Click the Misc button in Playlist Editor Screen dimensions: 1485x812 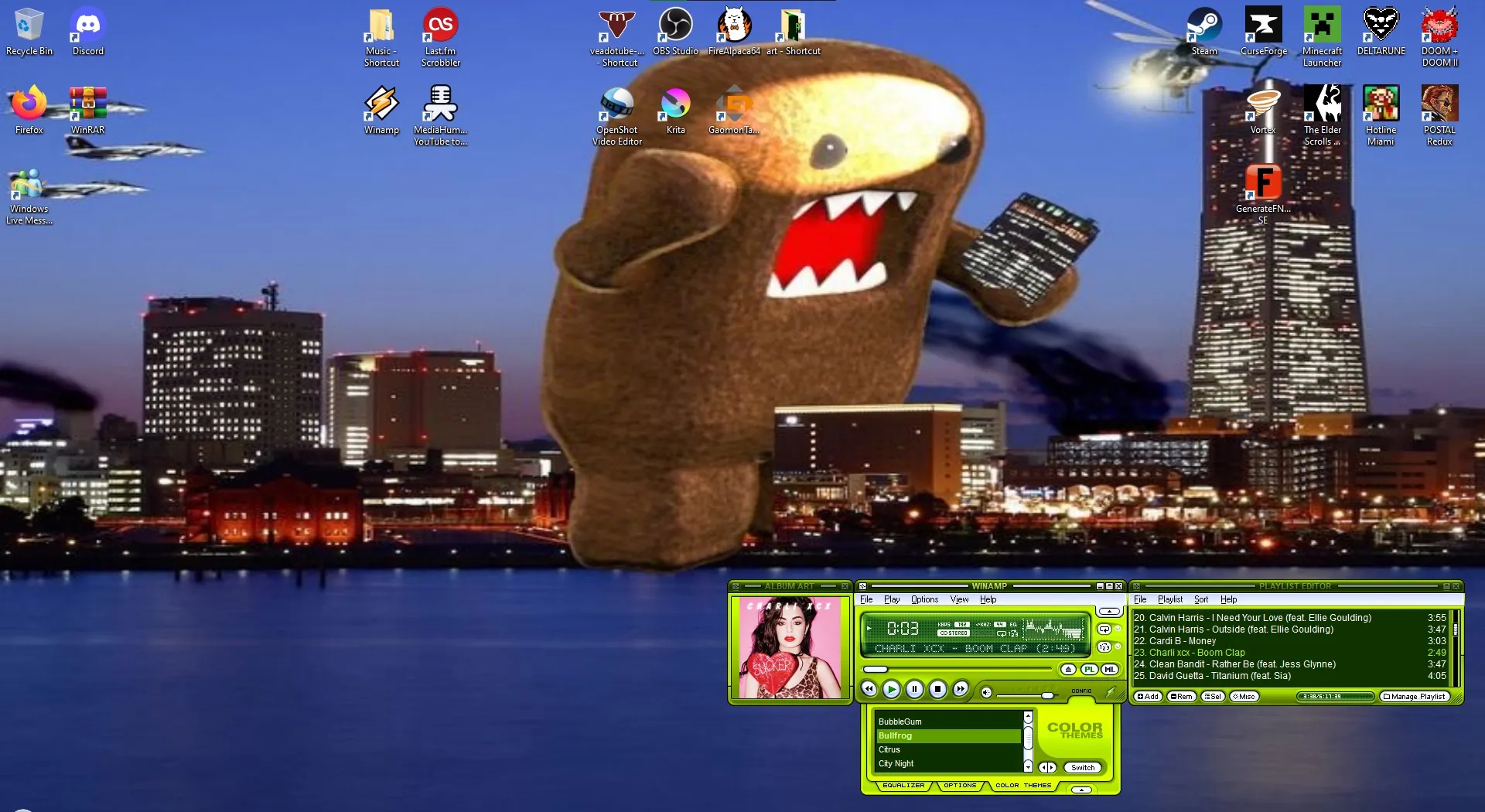pos(1244,697)
